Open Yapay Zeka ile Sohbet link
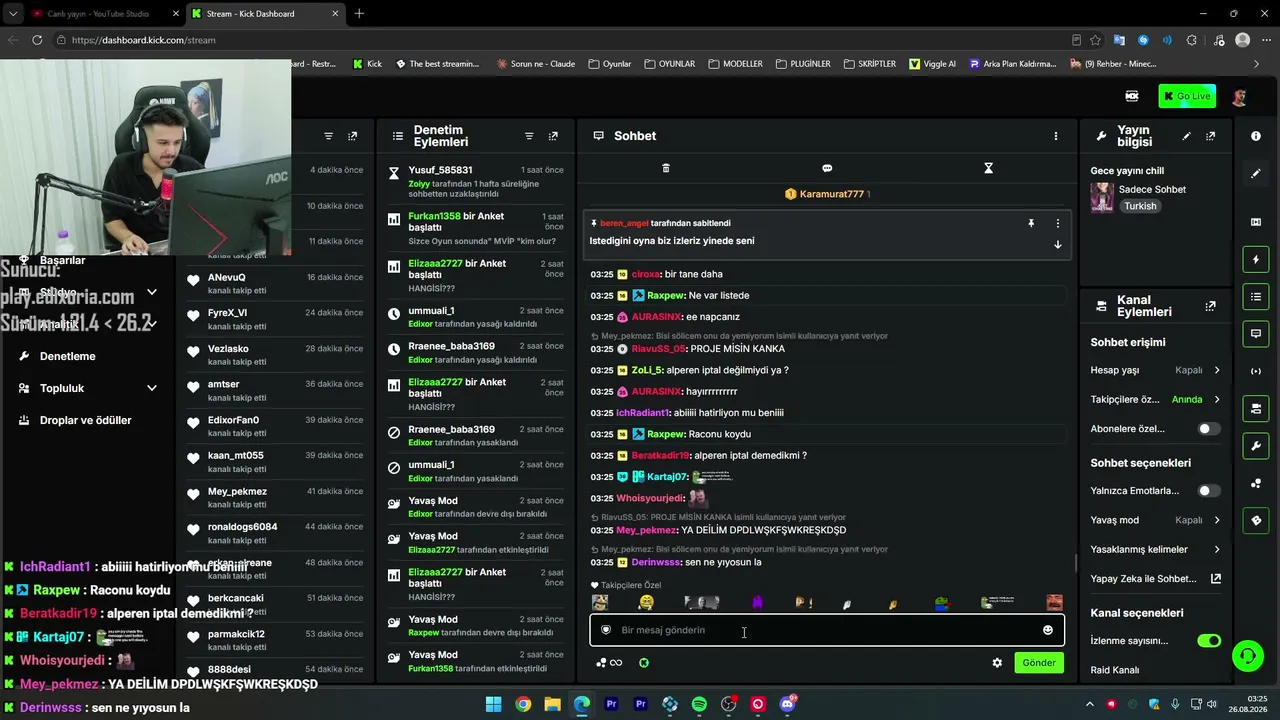This screenshot has height=720, width=1280. 1155,579
